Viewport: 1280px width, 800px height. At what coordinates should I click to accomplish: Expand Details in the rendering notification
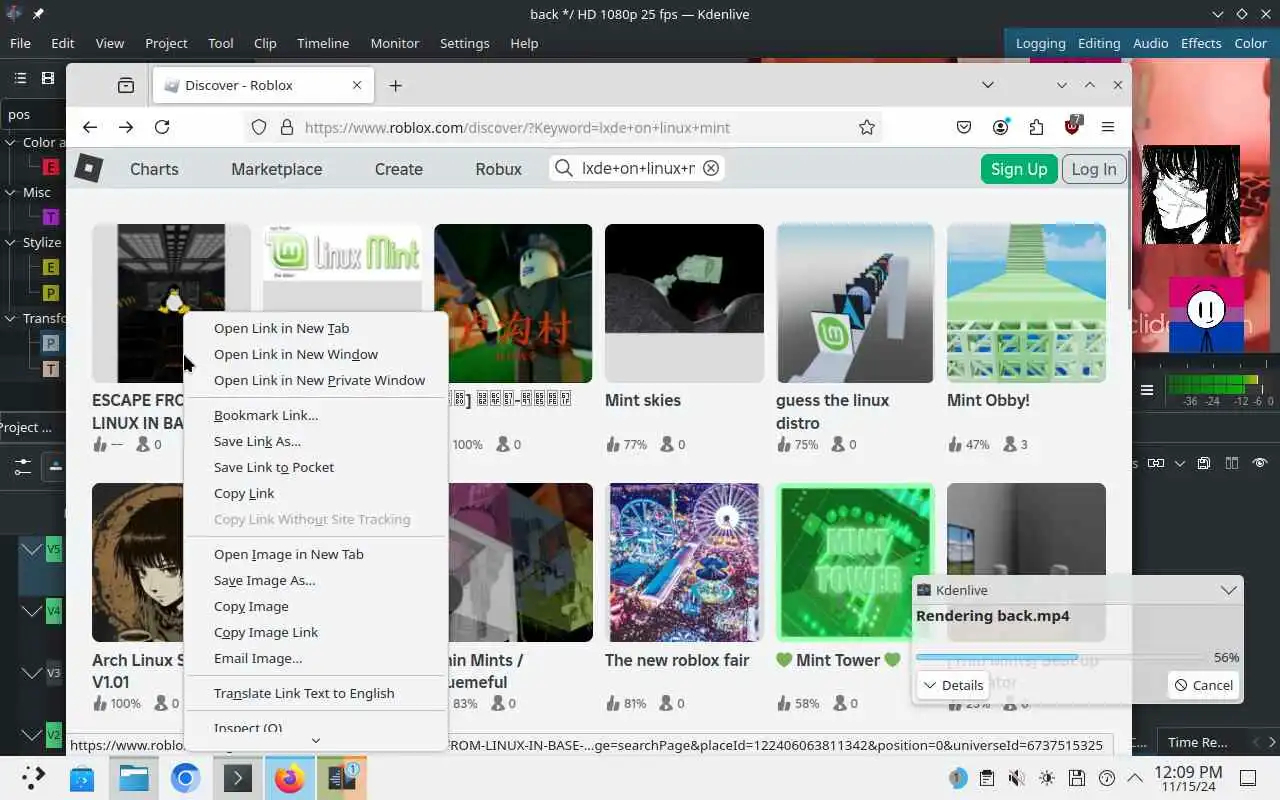pos(953,685)
